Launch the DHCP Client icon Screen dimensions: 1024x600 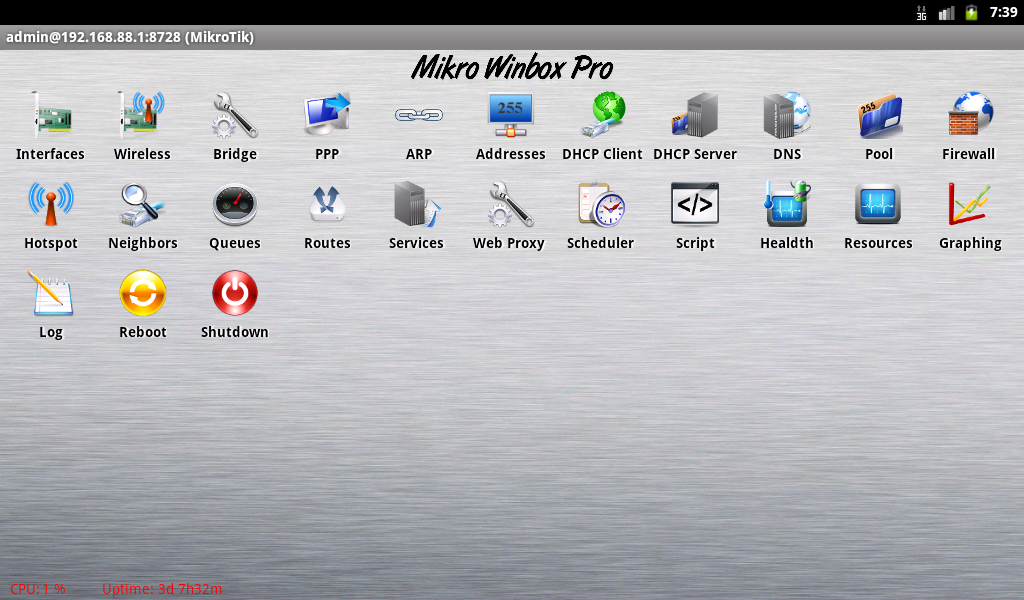point(602,115)
